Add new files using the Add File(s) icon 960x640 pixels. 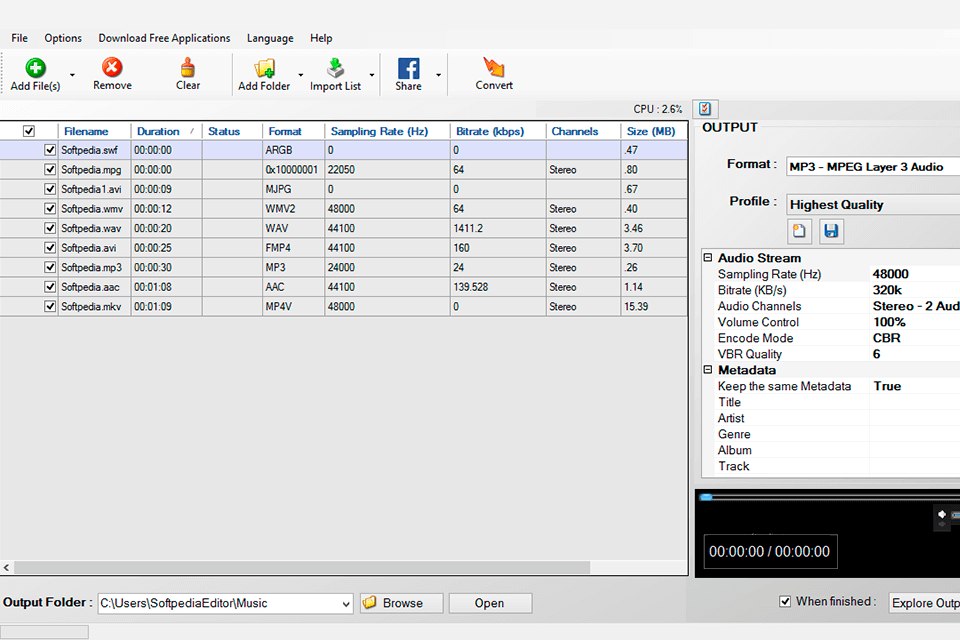pos(34,68)
